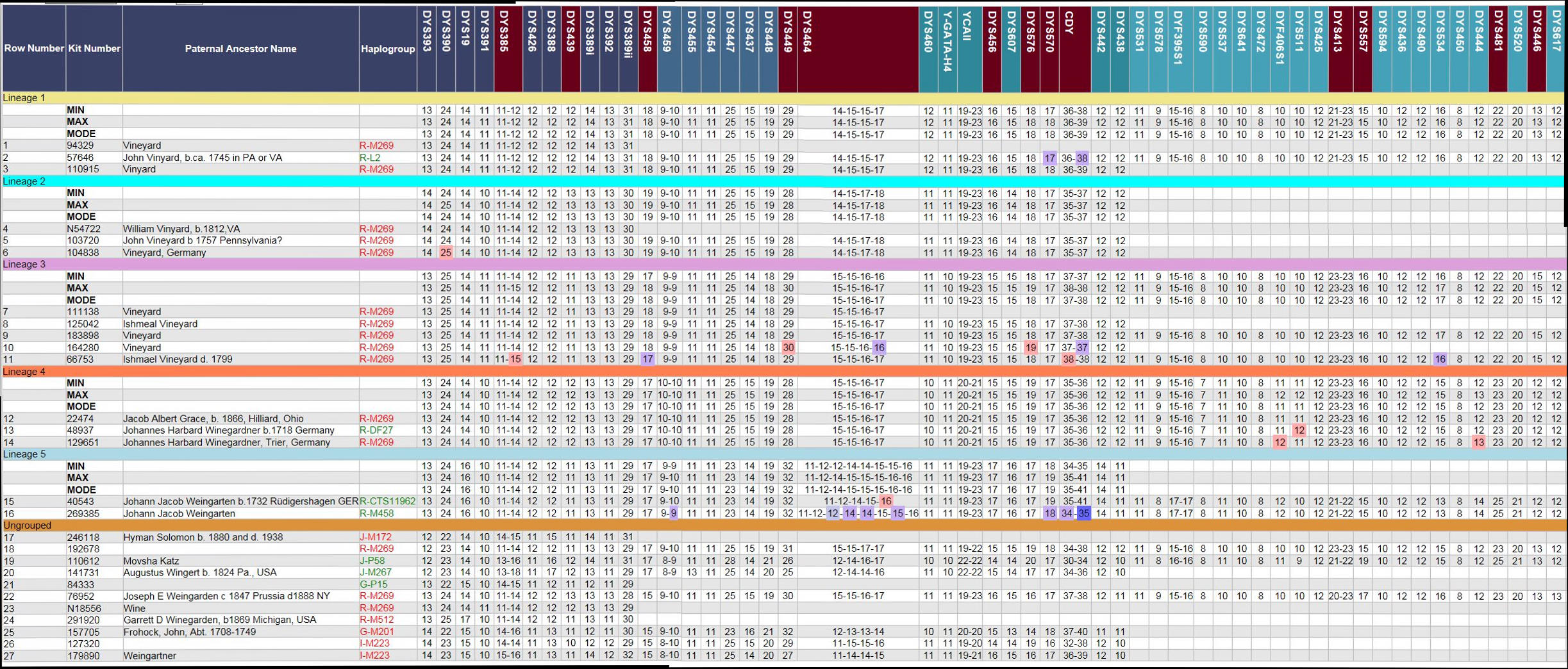The height and width of the screenshot is (669, 1568).
Task: Click the R-DF27 haplogroup for kit 48937
Action: coord(376,431)
